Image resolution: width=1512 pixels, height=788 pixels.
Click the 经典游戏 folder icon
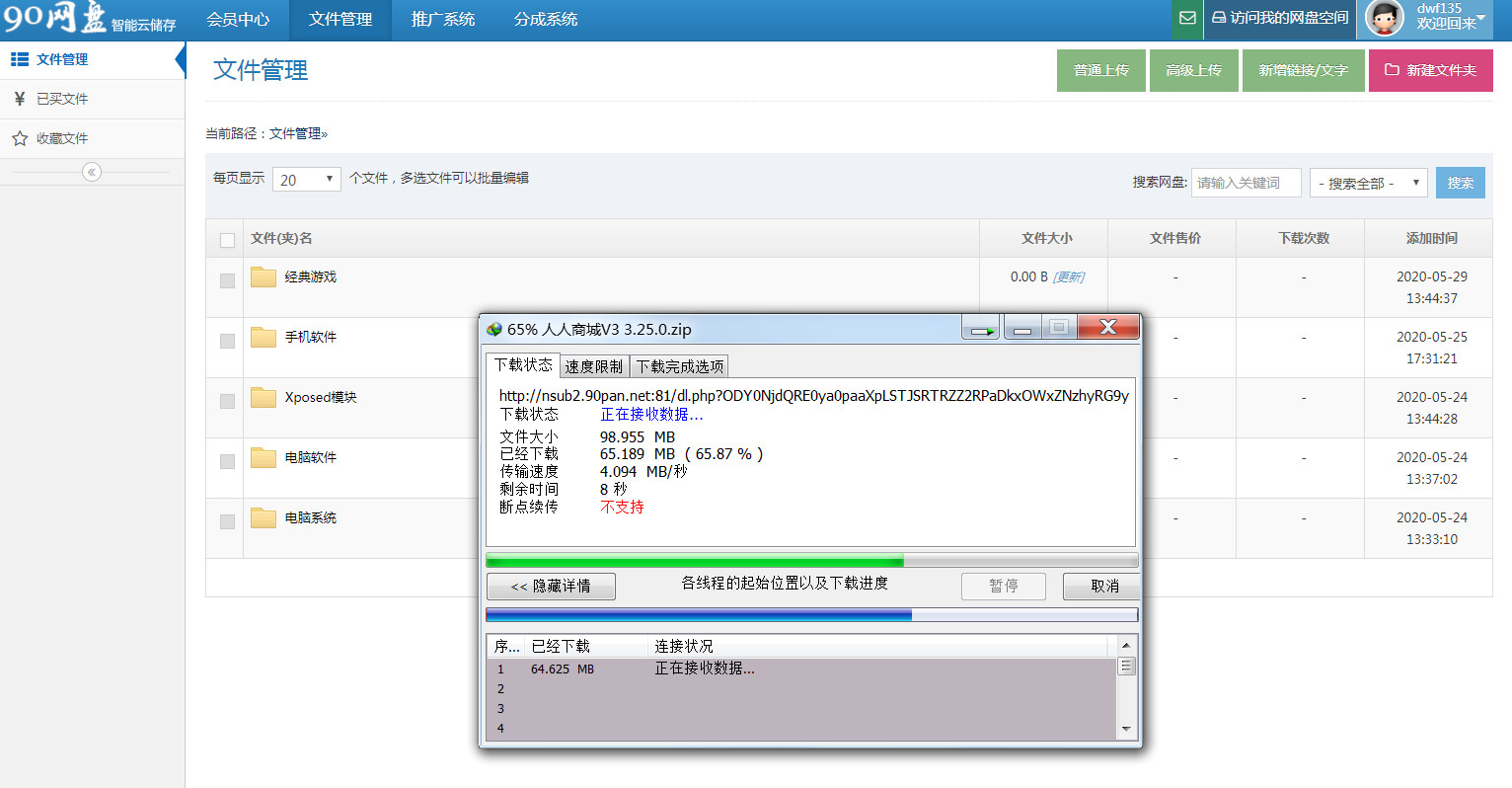(x=264, y=276)
